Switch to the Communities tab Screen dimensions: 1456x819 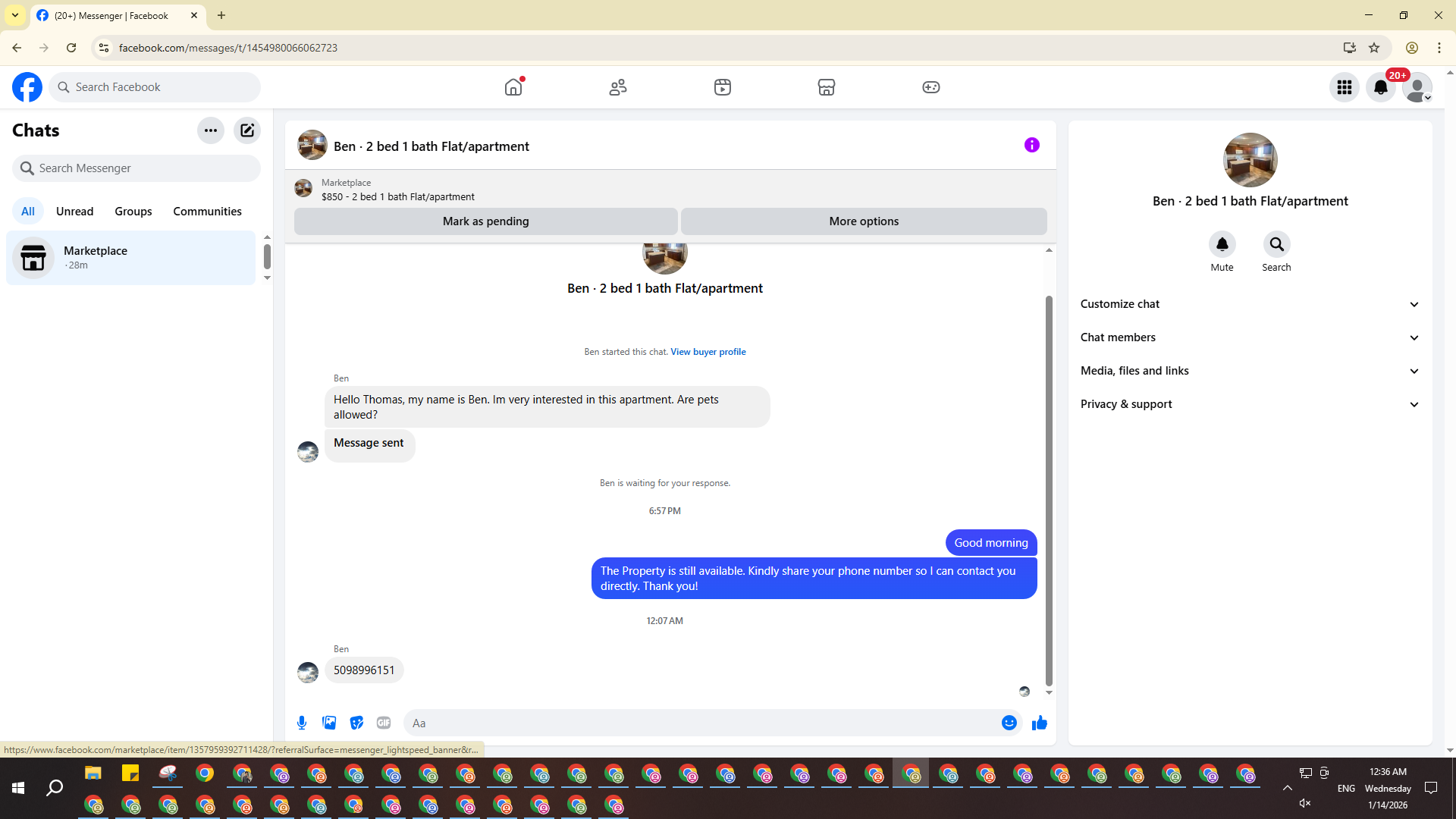coord(207,212)
